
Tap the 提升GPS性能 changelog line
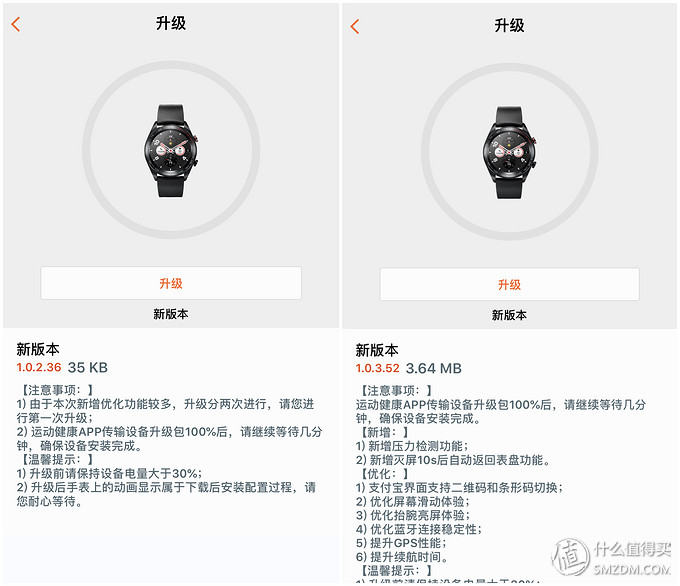pos(401,543)
